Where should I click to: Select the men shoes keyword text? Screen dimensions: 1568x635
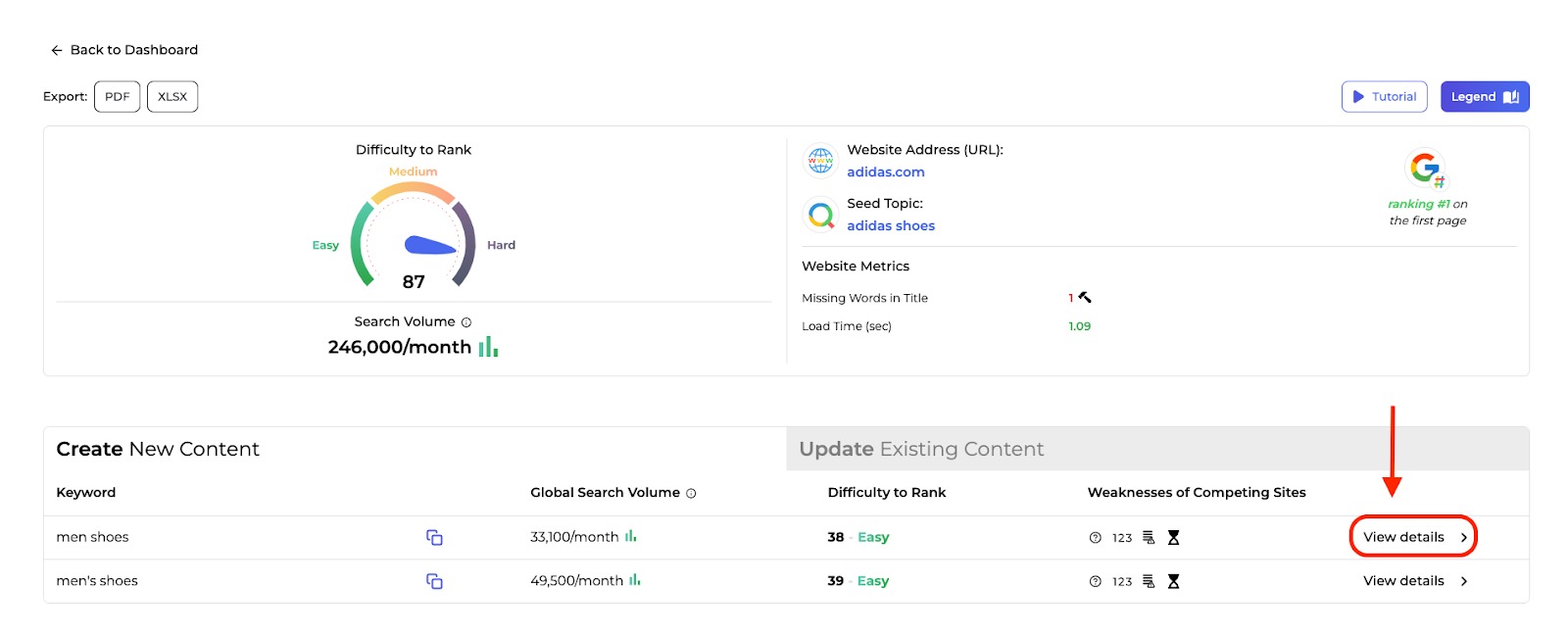click(x=92, y=537)
